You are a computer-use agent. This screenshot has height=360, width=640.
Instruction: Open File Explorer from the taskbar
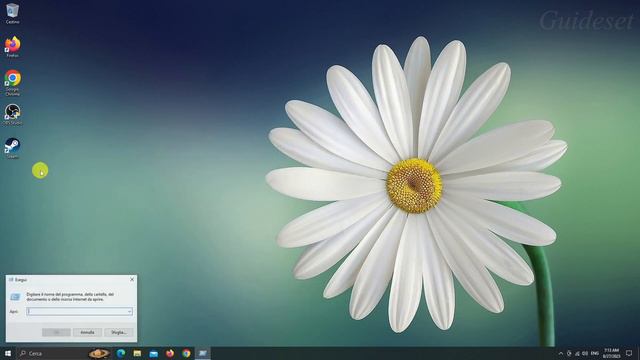click(x=137, y=353)
